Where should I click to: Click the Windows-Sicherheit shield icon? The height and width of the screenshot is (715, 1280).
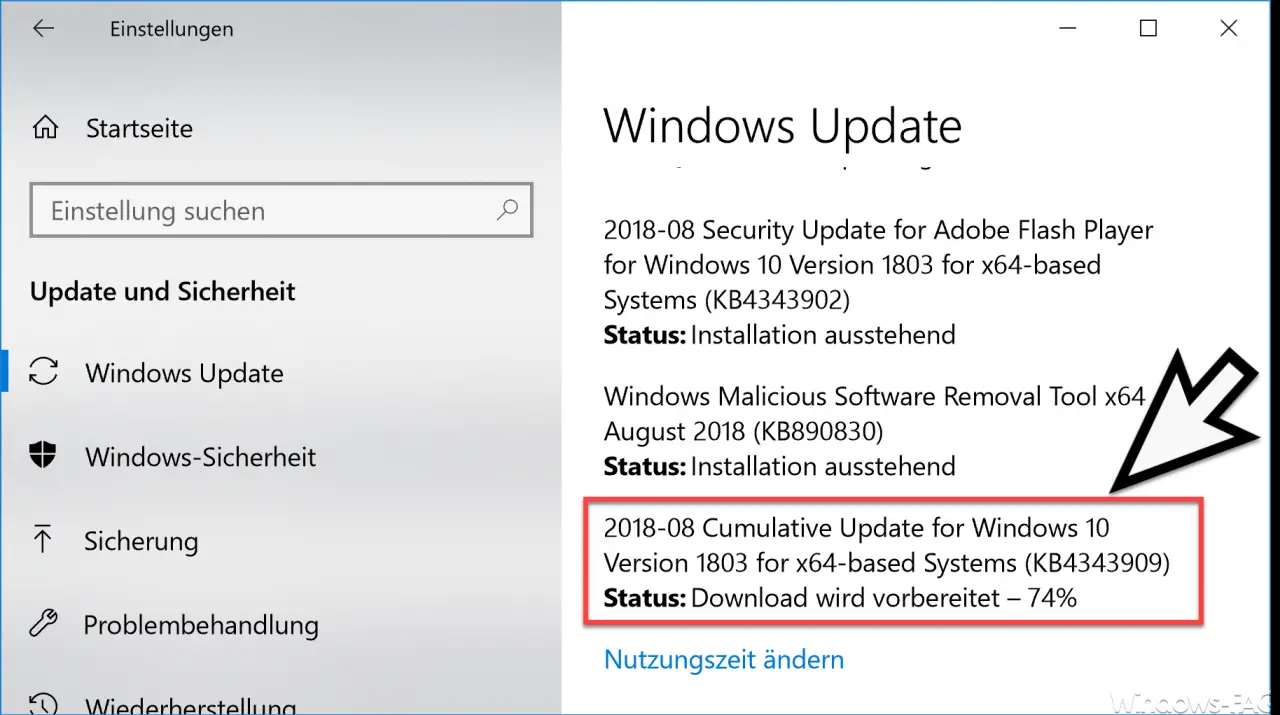[43, 457]
